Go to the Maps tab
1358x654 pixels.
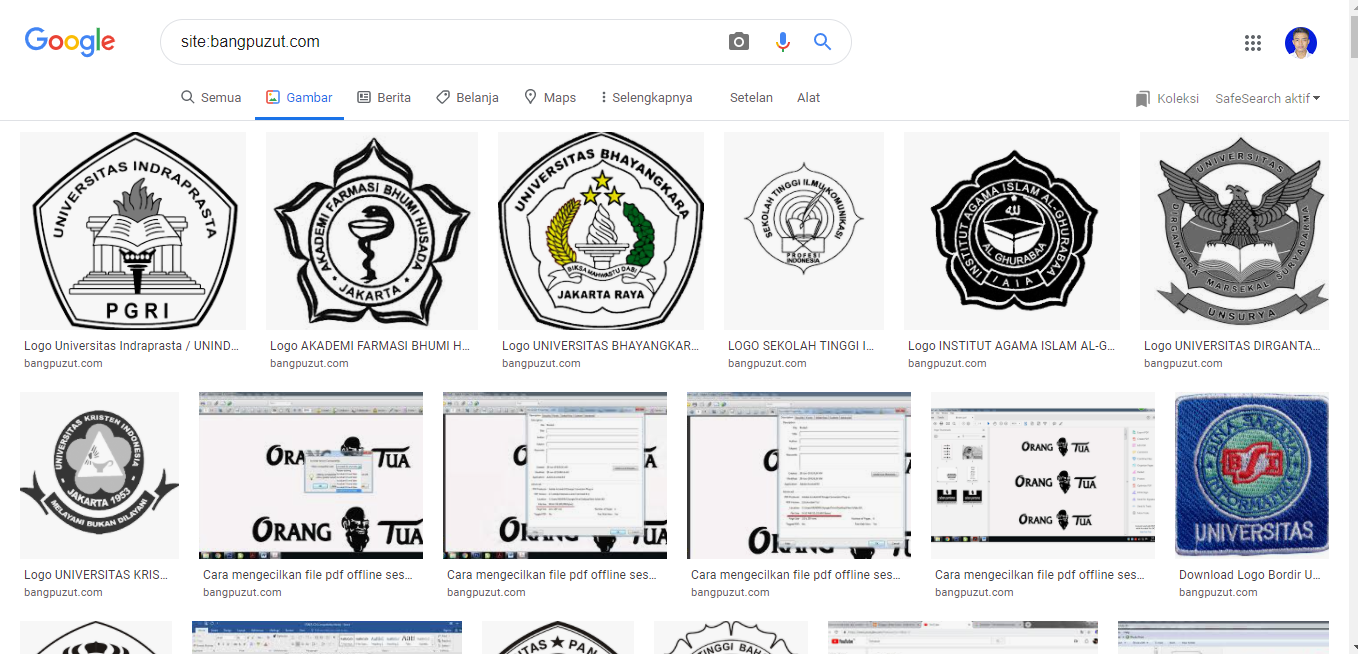tap(550, 98)
